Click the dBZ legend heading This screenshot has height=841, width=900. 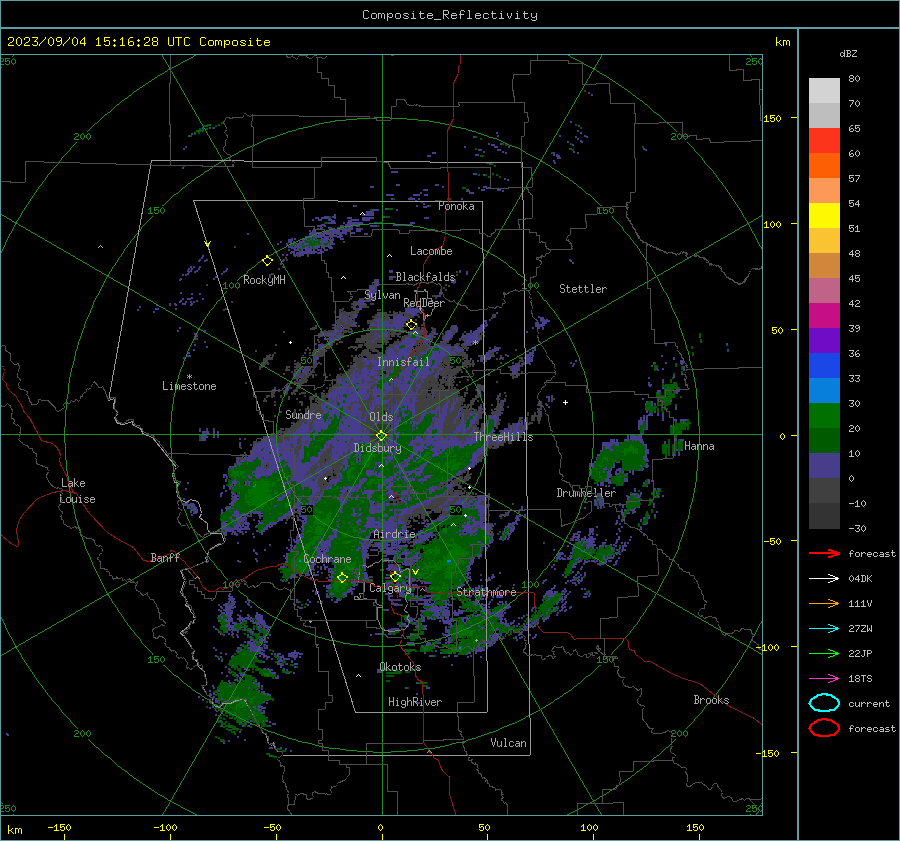coord(848,53)
